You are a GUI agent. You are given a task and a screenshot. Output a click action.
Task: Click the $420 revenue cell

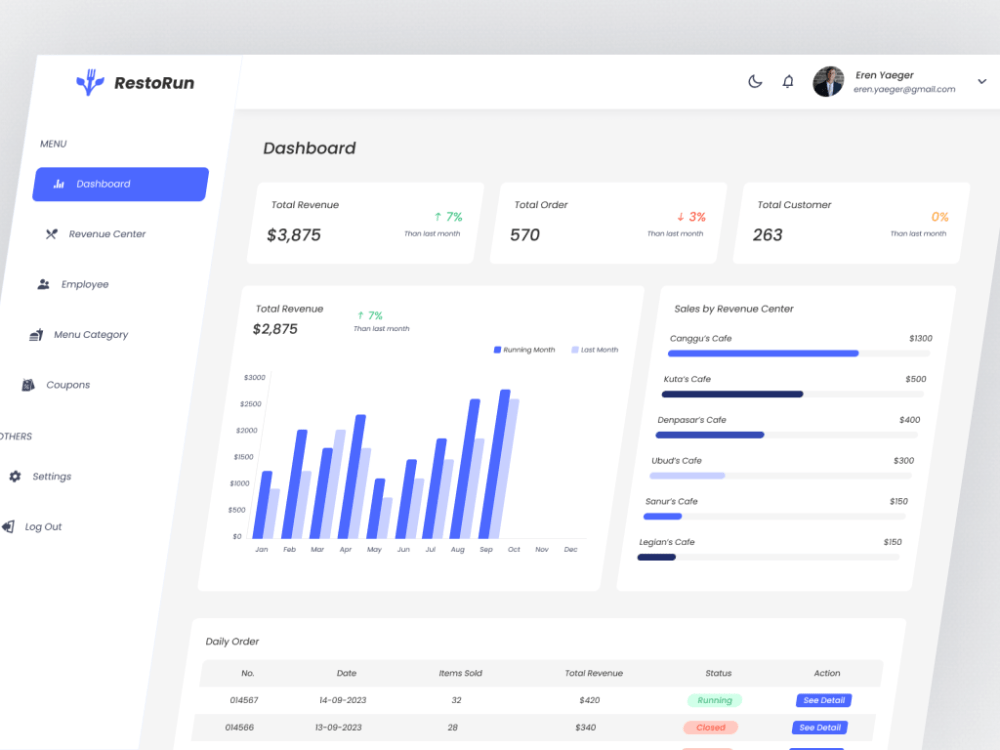click(x=590, y=700)
